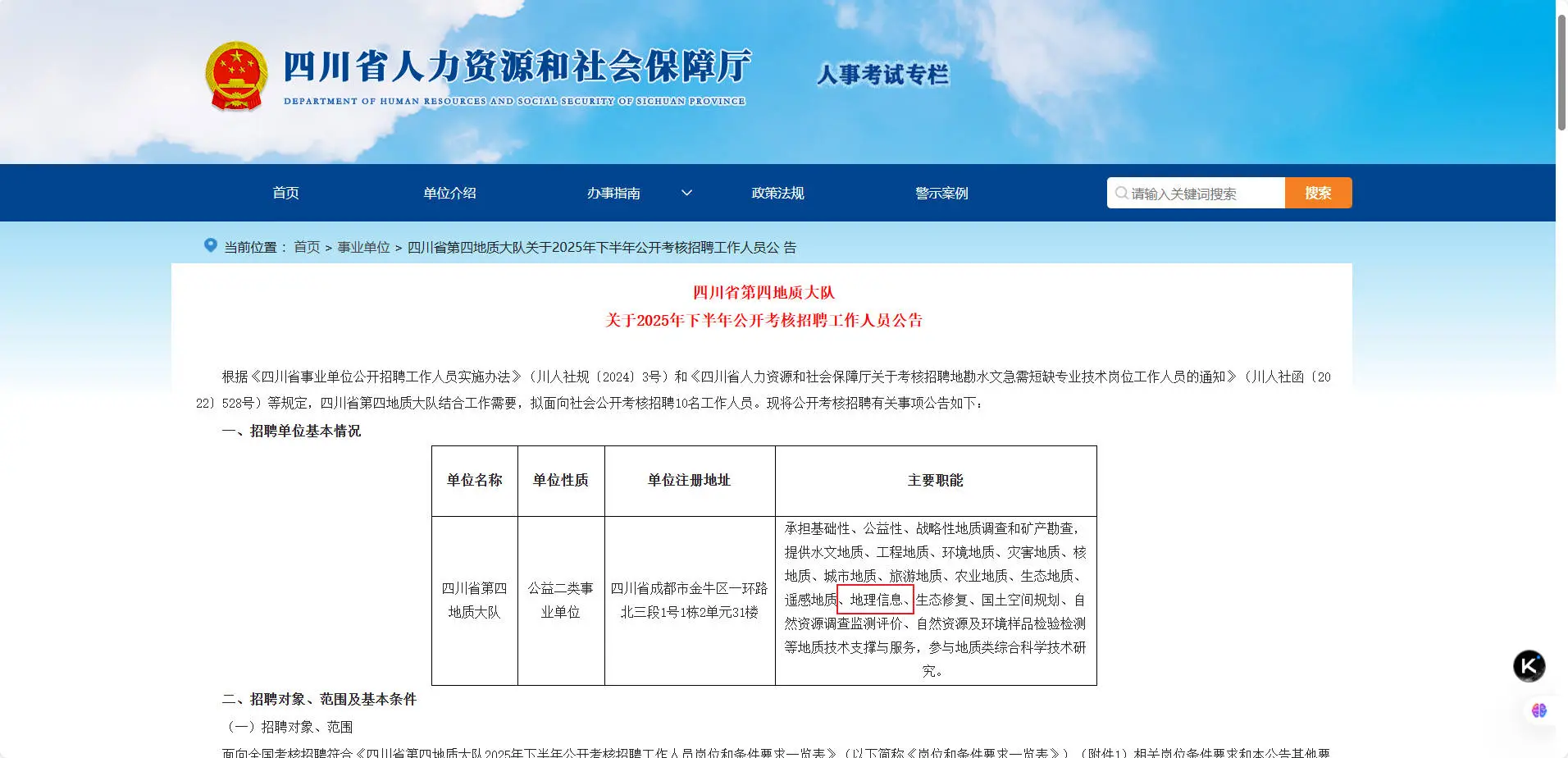The image size is (1568, 758).
Task: Open the 单位介绍 navigation item
Action: click(450, 193)
